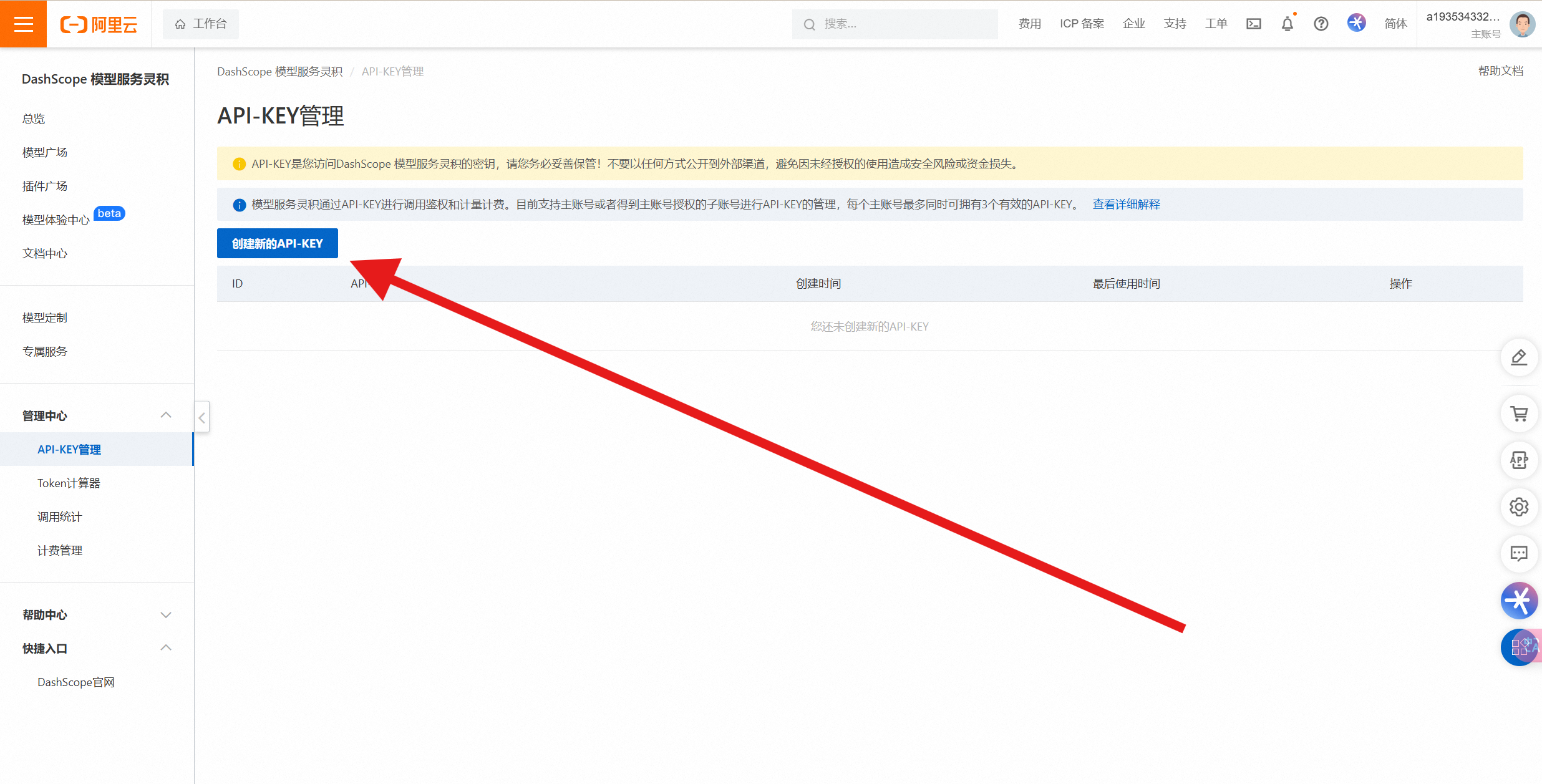
Task: Go to 模型广场 in sidebar
Action: tap(45, 152)
